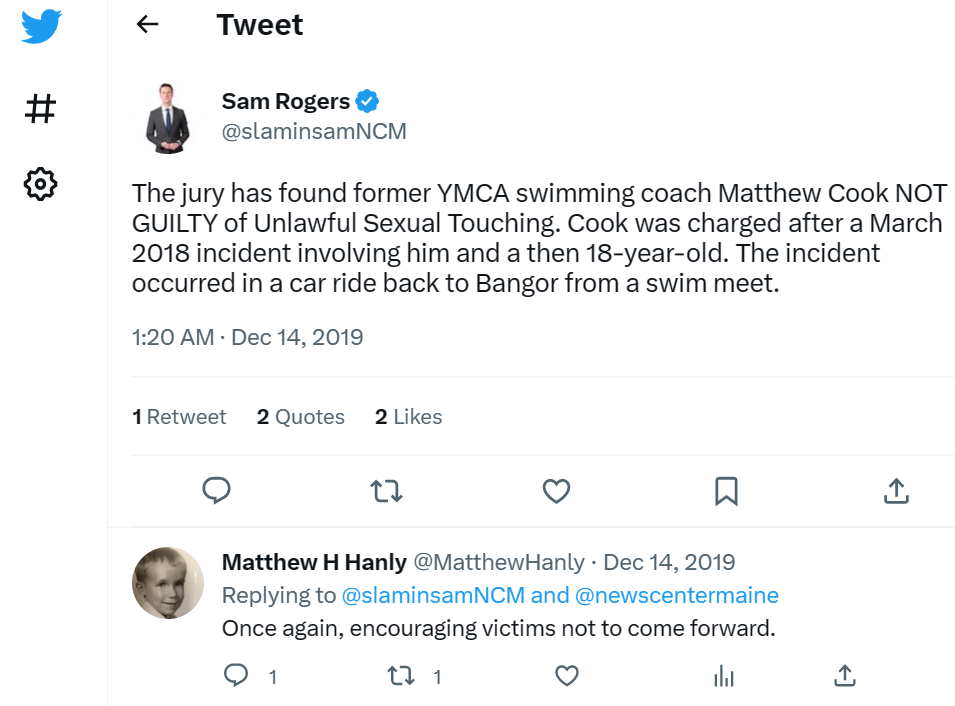Retweet the main tweet
Screen dimensions: 955x706
point(386,490)
